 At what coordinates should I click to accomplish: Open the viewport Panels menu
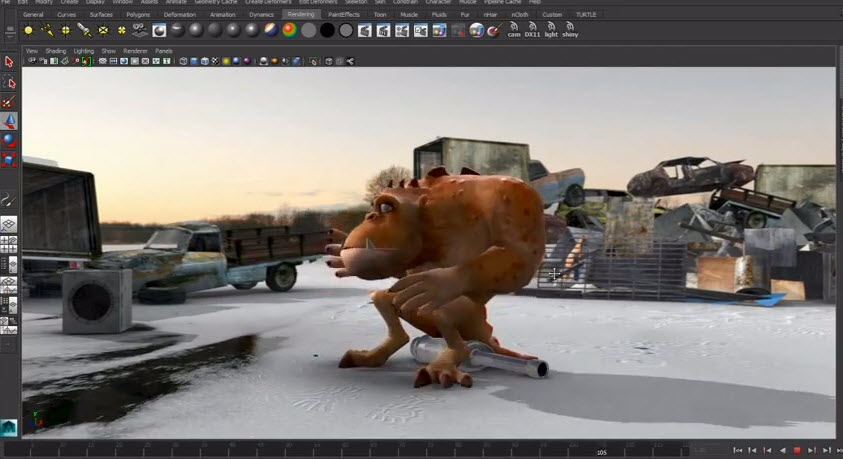click(x=163, y=51)
